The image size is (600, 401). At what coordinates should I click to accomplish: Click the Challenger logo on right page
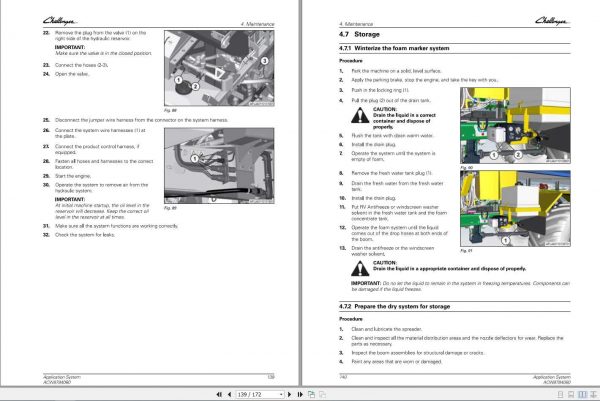pyautogui.click(x=552, y=21)
